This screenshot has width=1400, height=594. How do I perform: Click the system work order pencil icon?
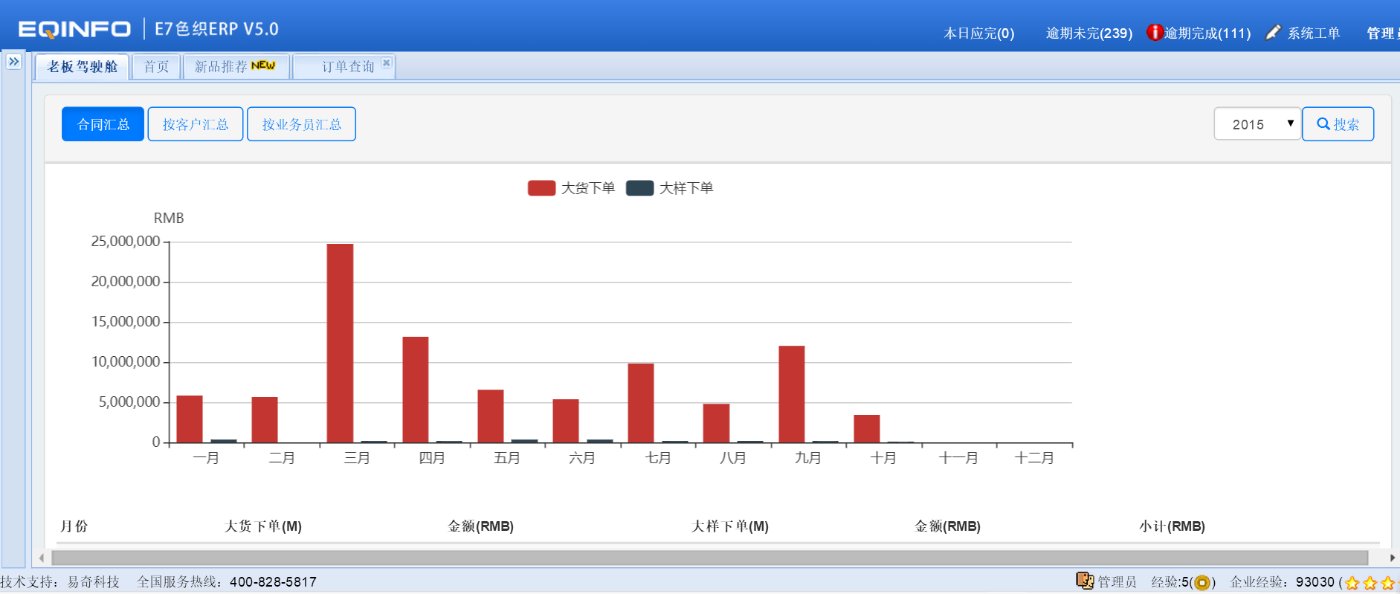click(x=1273, y=33)
